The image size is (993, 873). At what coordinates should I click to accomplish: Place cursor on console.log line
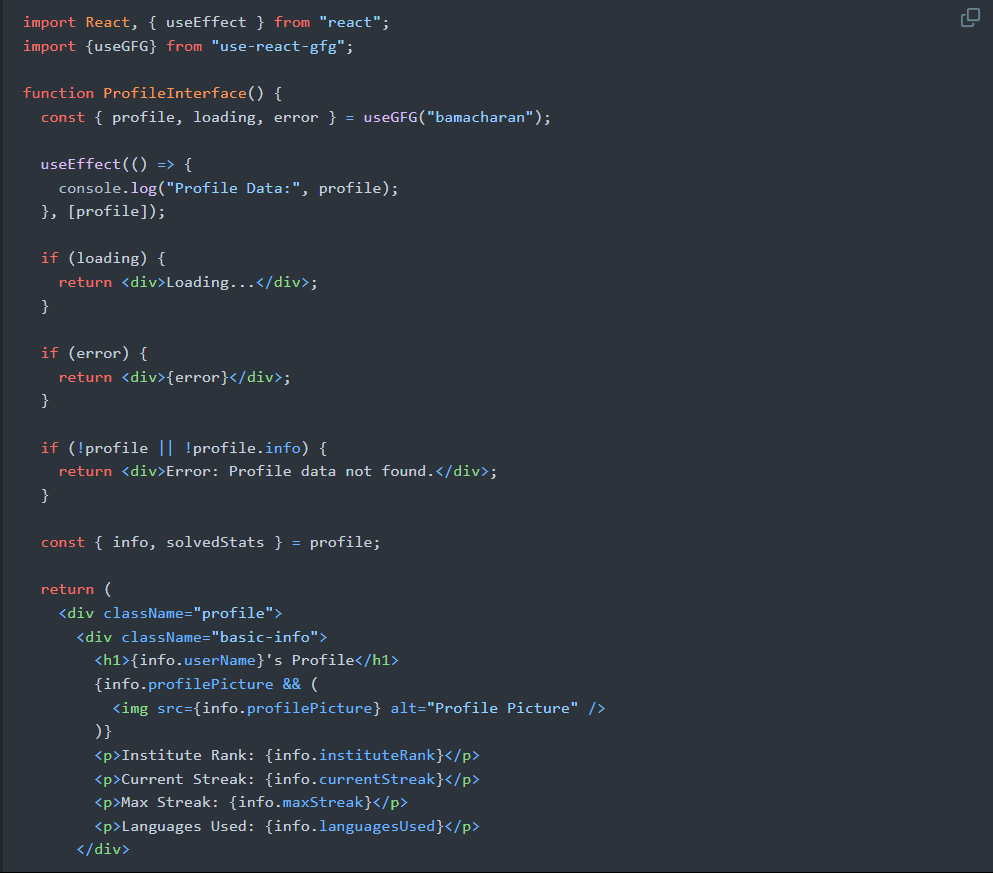(x=229, y=188)
